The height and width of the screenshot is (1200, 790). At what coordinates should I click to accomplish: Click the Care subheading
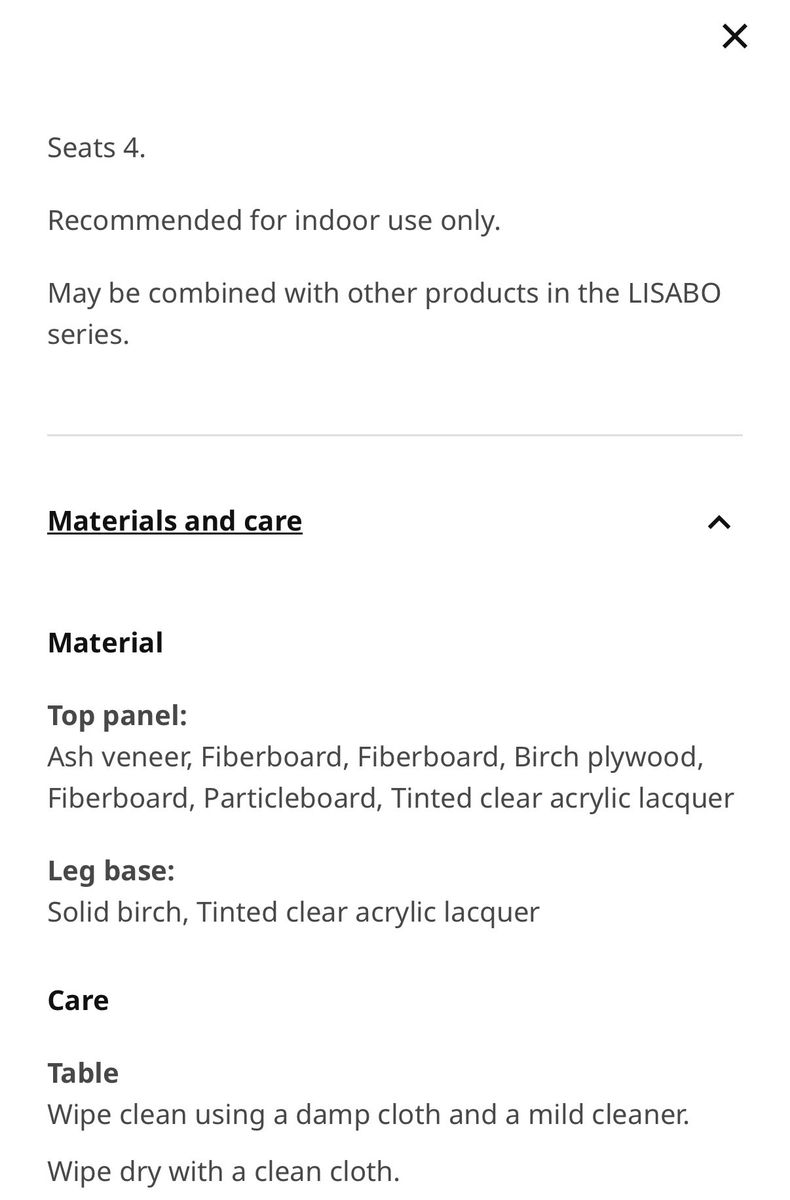78,1000
